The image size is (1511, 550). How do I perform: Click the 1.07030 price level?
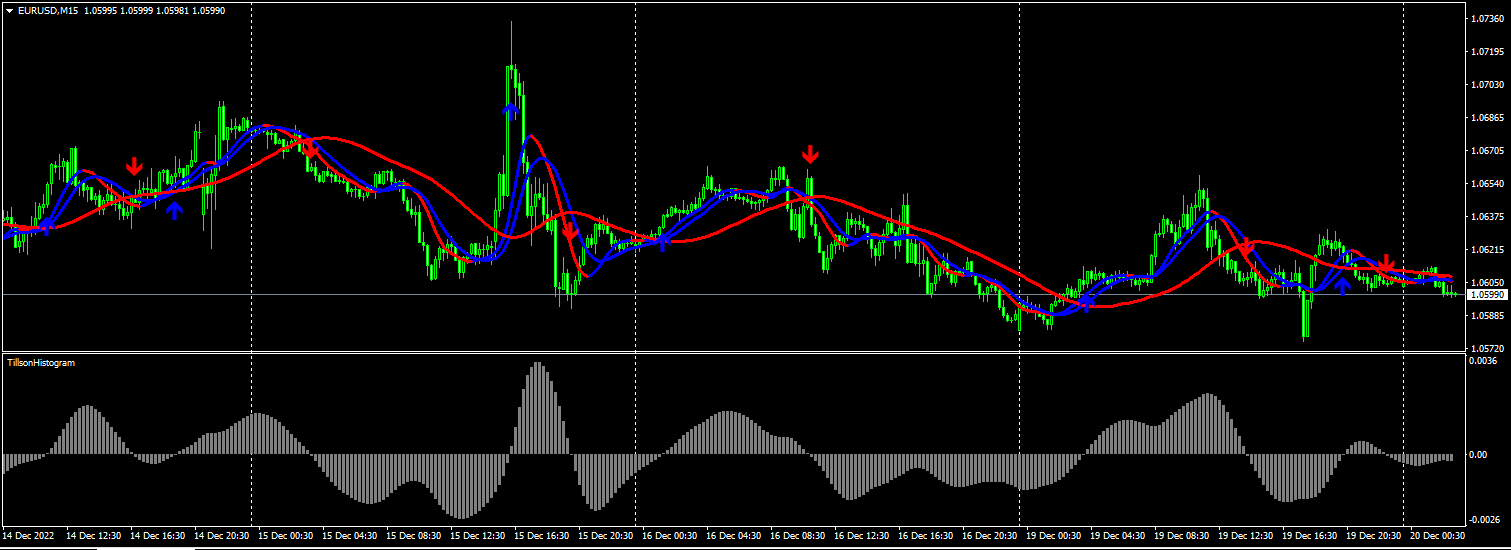point(1485,85)
